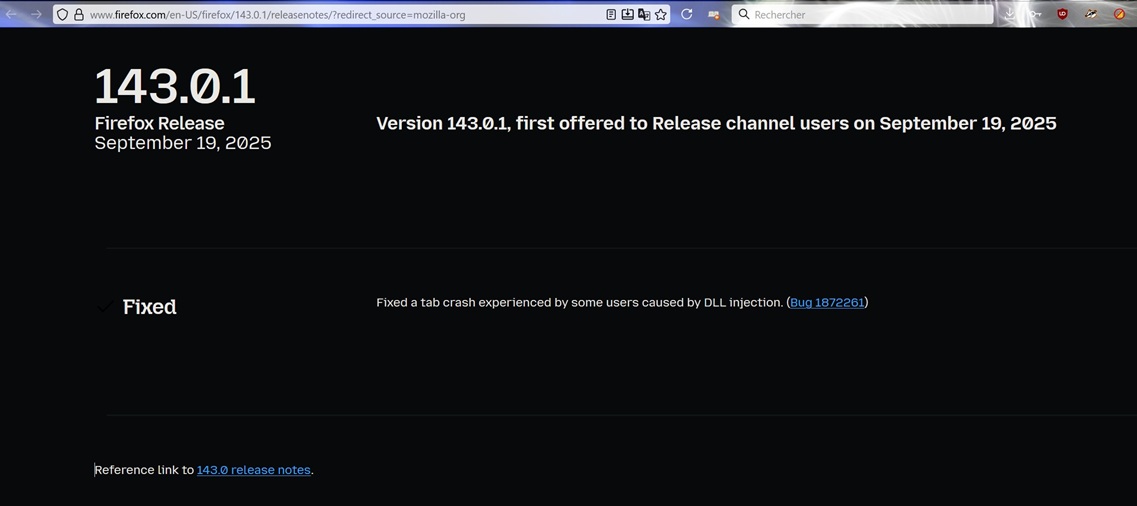1137x506 pixels.
Task: Click the search magnifier icon
Action: [x=743, y=14]
